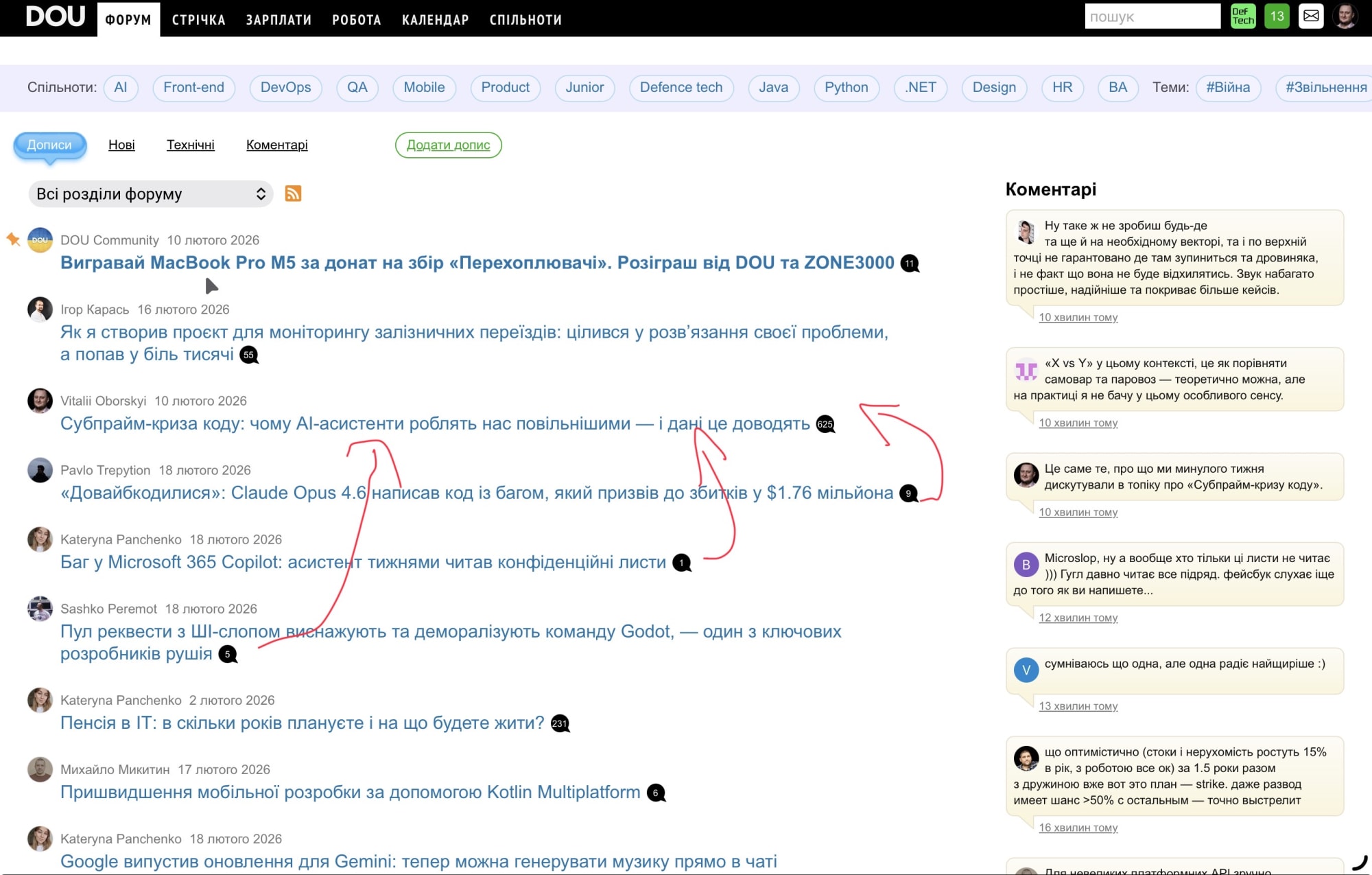Viewport: 1372px width, 875px height.
Task: Switch to the 'Нові' tab
Action: [121, 145]
